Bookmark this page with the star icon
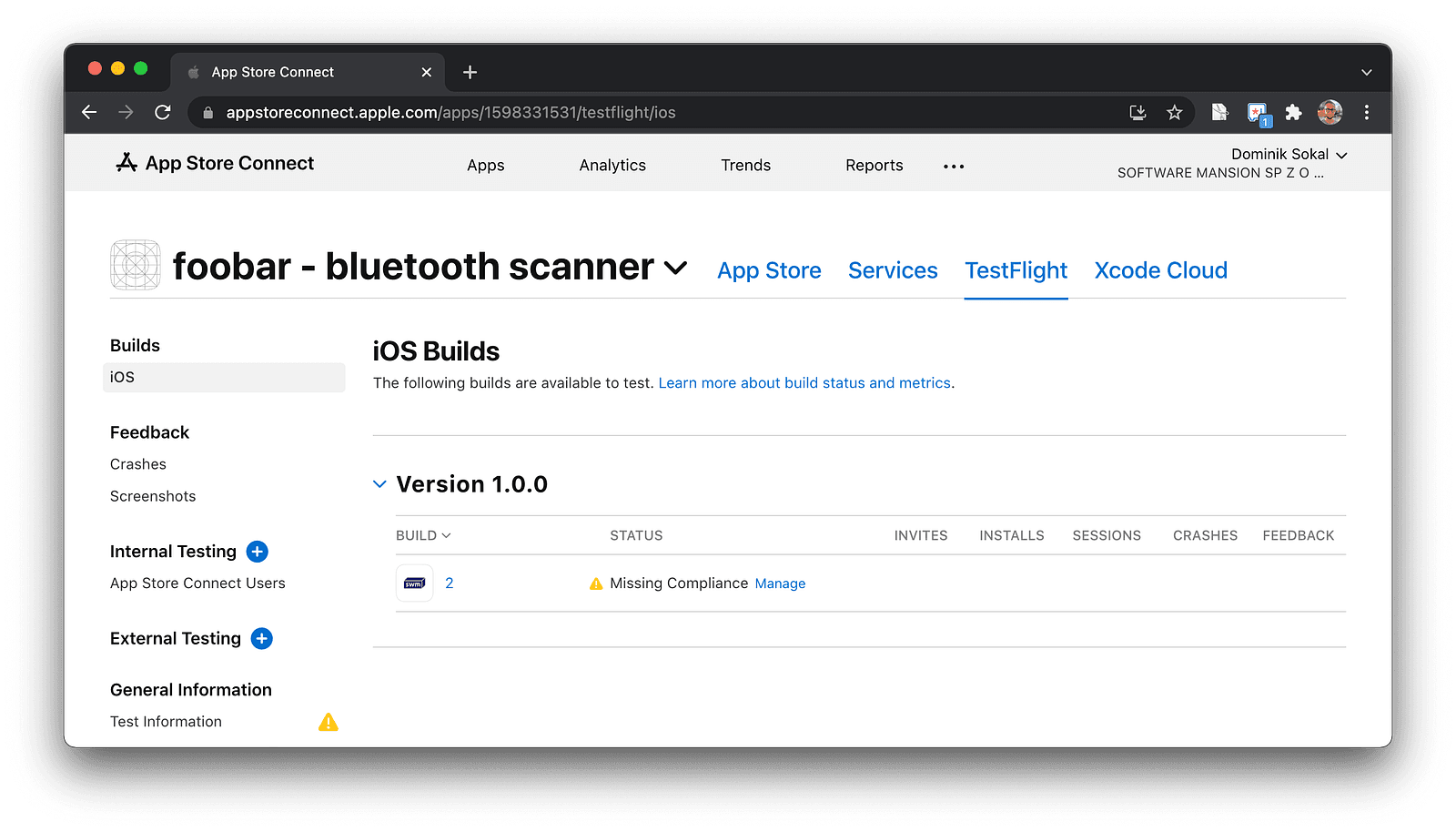The height and width of the screenshot is (832, 1456). 1175,113
